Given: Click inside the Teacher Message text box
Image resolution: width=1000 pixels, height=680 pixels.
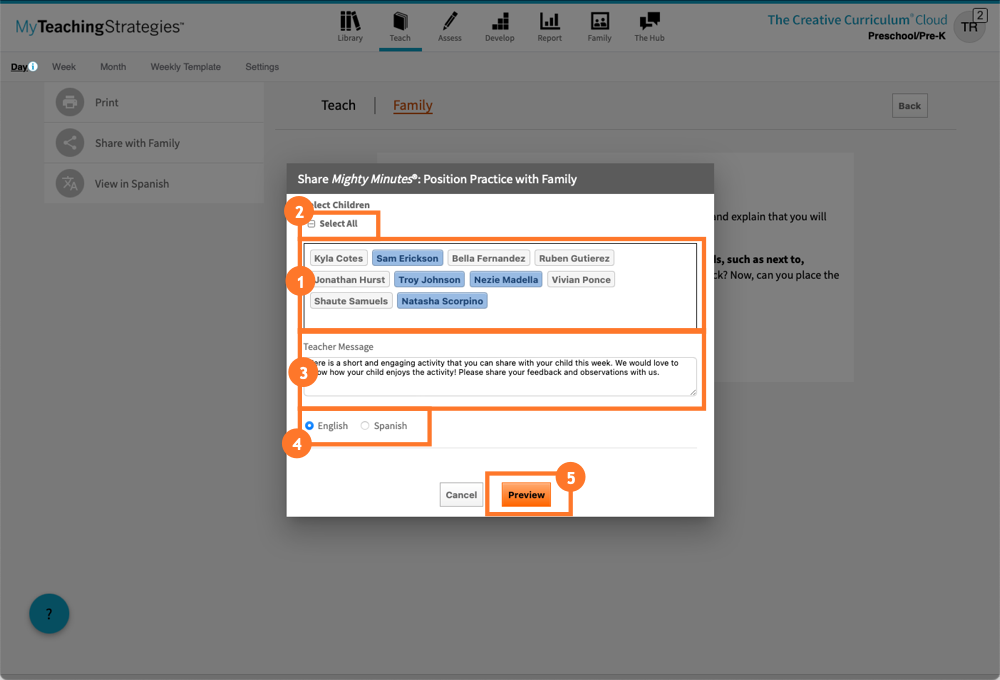Looking at the screenshot, I should (500, 376).
